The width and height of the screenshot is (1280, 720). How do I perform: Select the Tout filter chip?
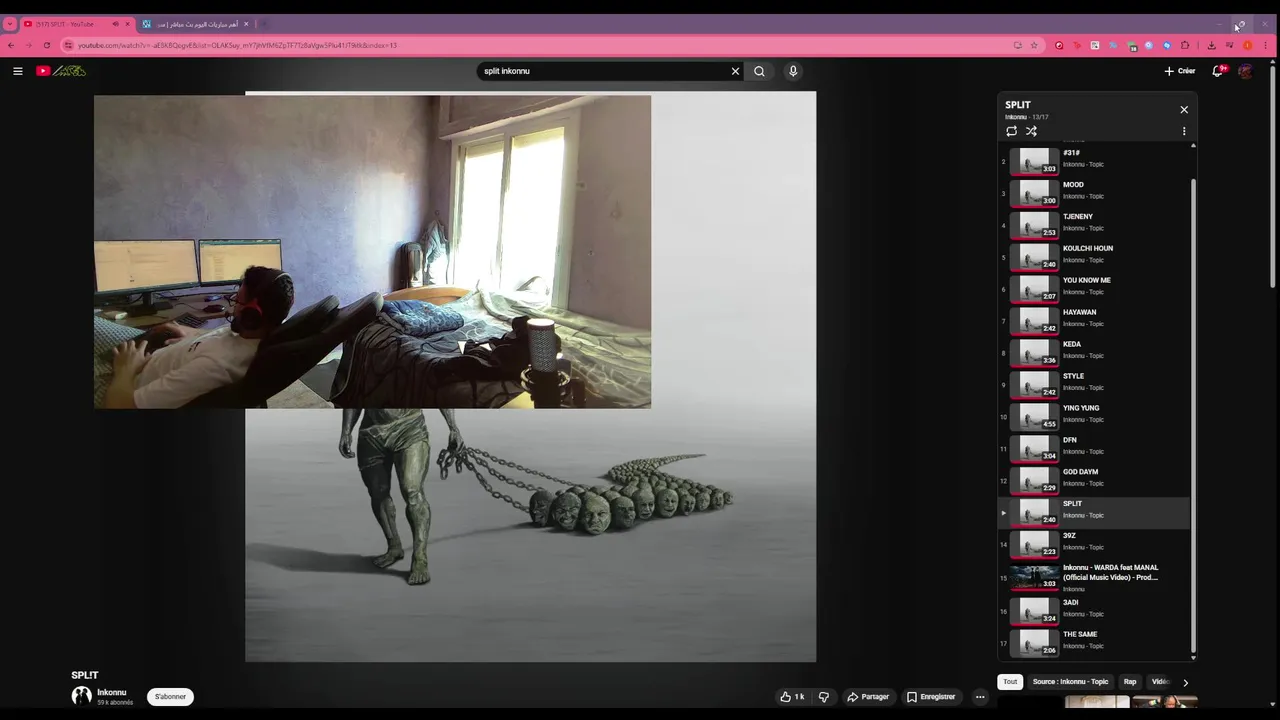(x=1010, y=682)
